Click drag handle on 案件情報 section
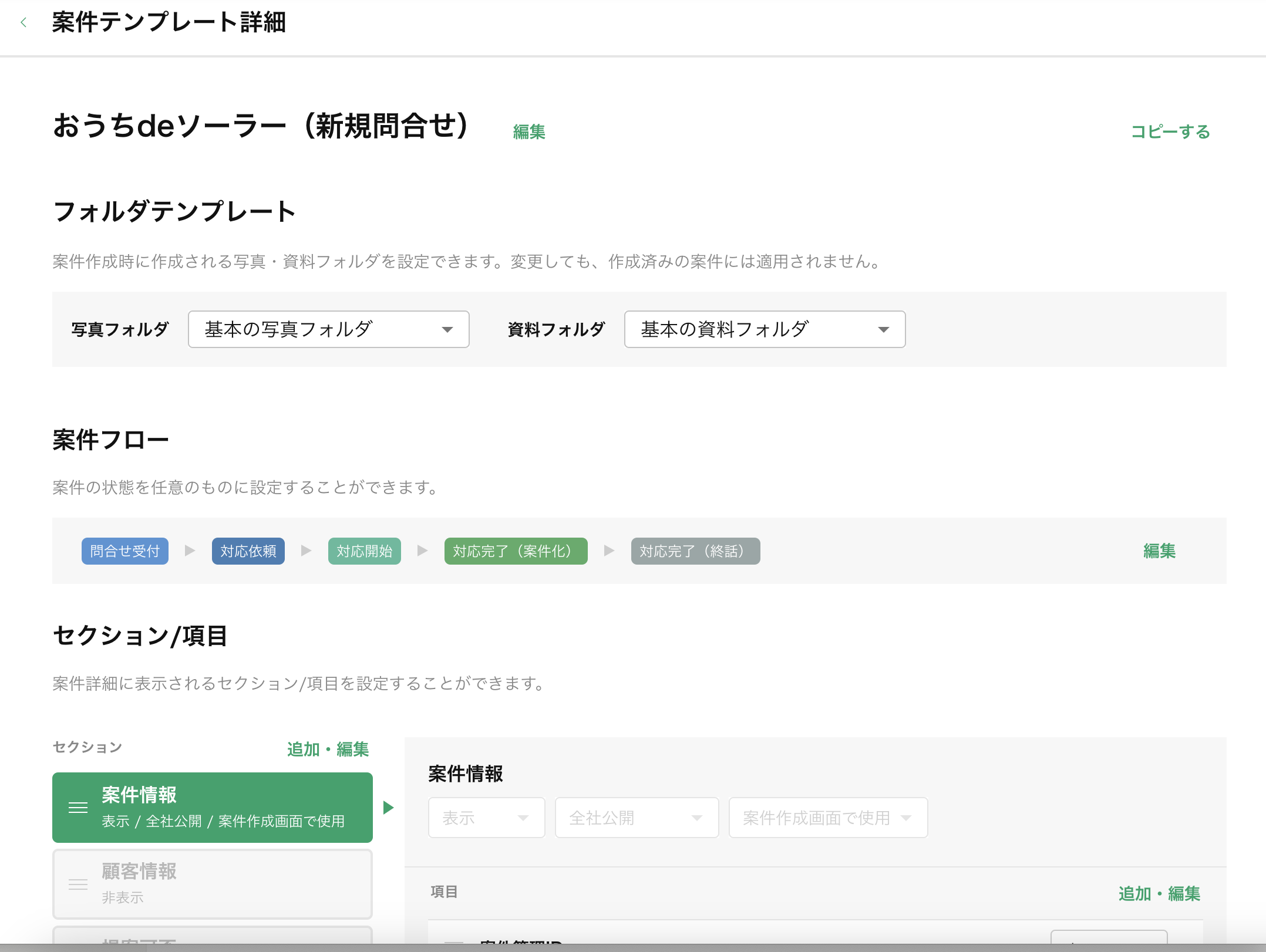Image resolution: width=1266 pixels, height=952 pixels. (78, 808)
